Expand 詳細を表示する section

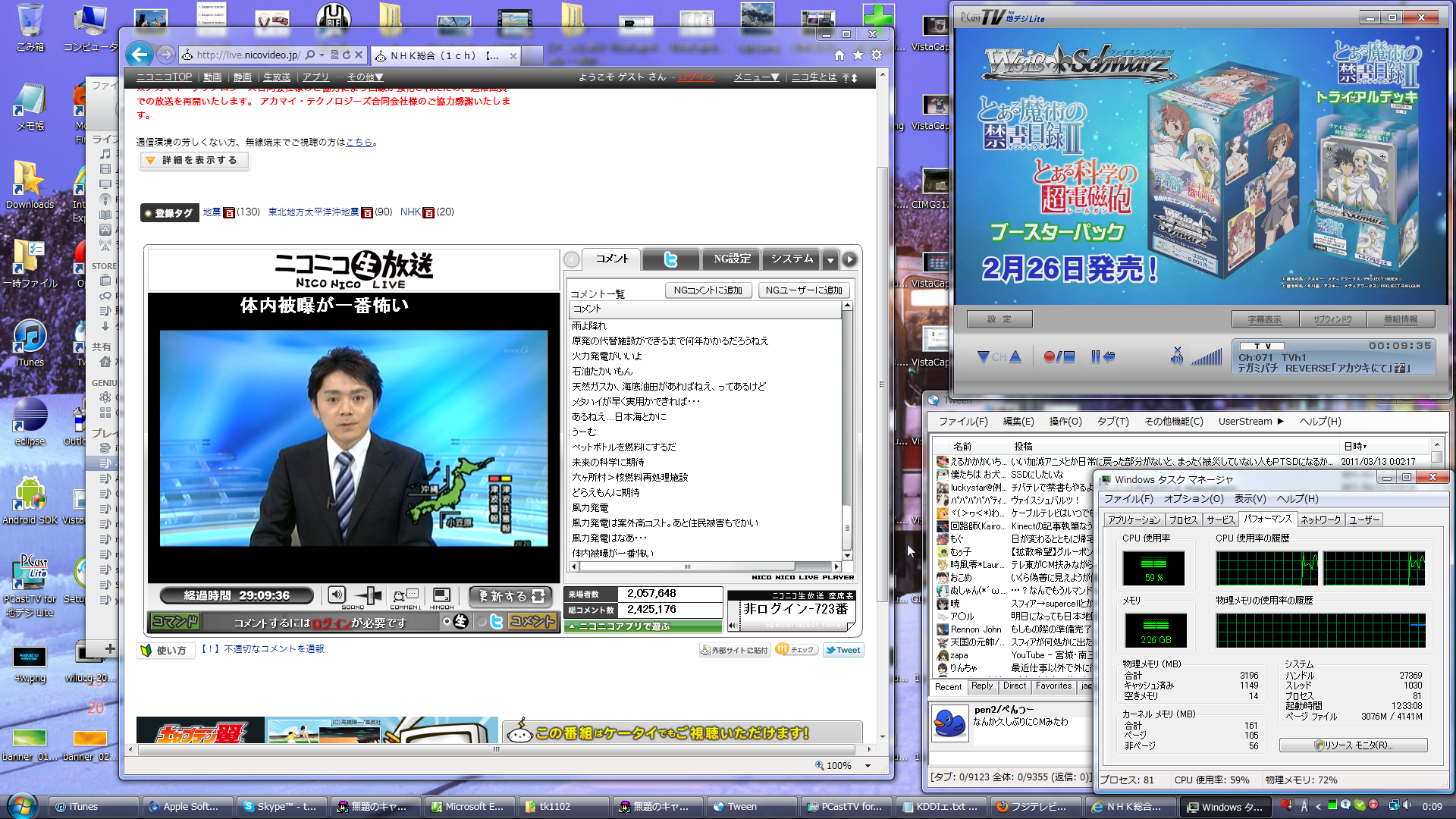click(194, 161)
